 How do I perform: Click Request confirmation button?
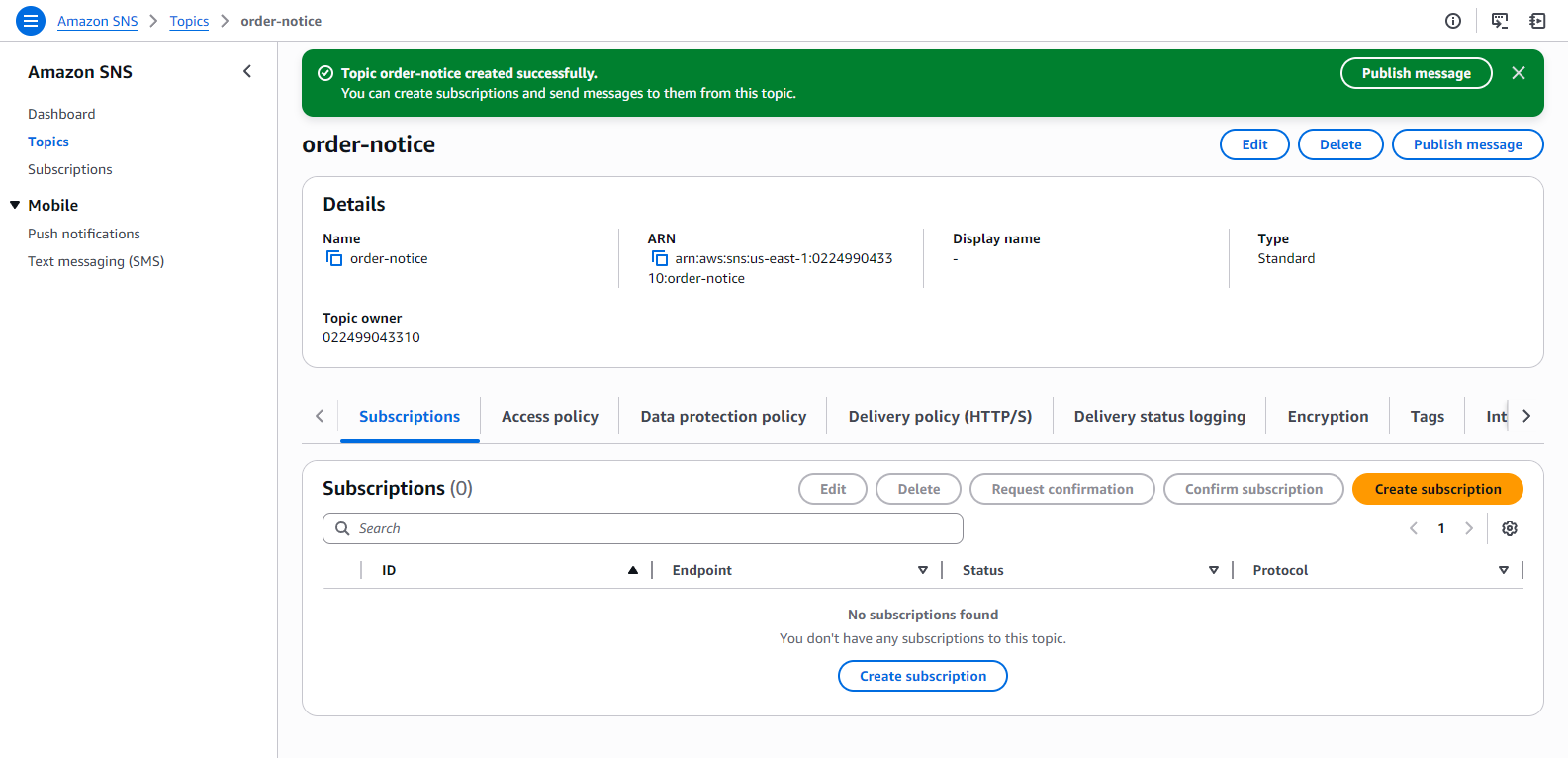[x=1062, y=489]
